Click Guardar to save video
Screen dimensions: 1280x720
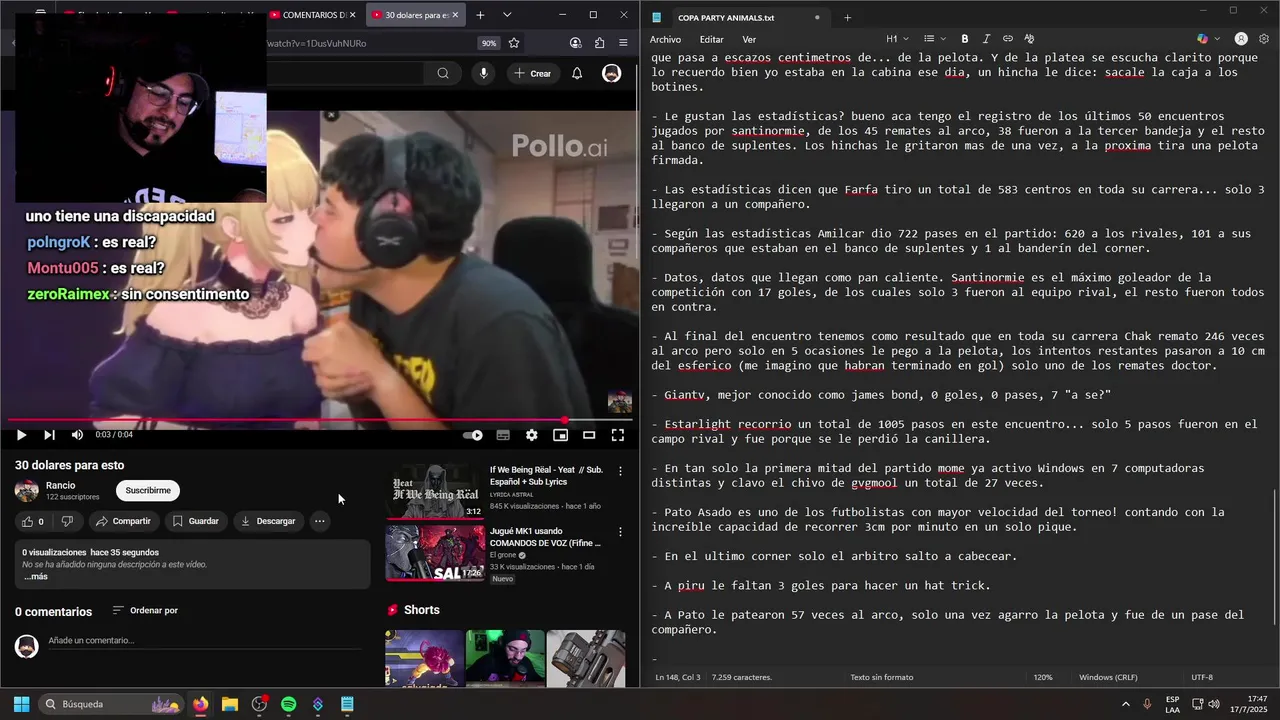(x=195, y=521)
